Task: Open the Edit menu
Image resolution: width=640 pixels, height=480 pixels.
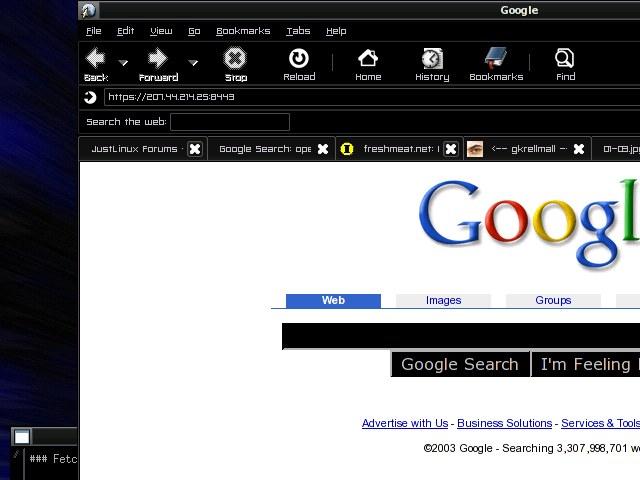Action: 125,31
